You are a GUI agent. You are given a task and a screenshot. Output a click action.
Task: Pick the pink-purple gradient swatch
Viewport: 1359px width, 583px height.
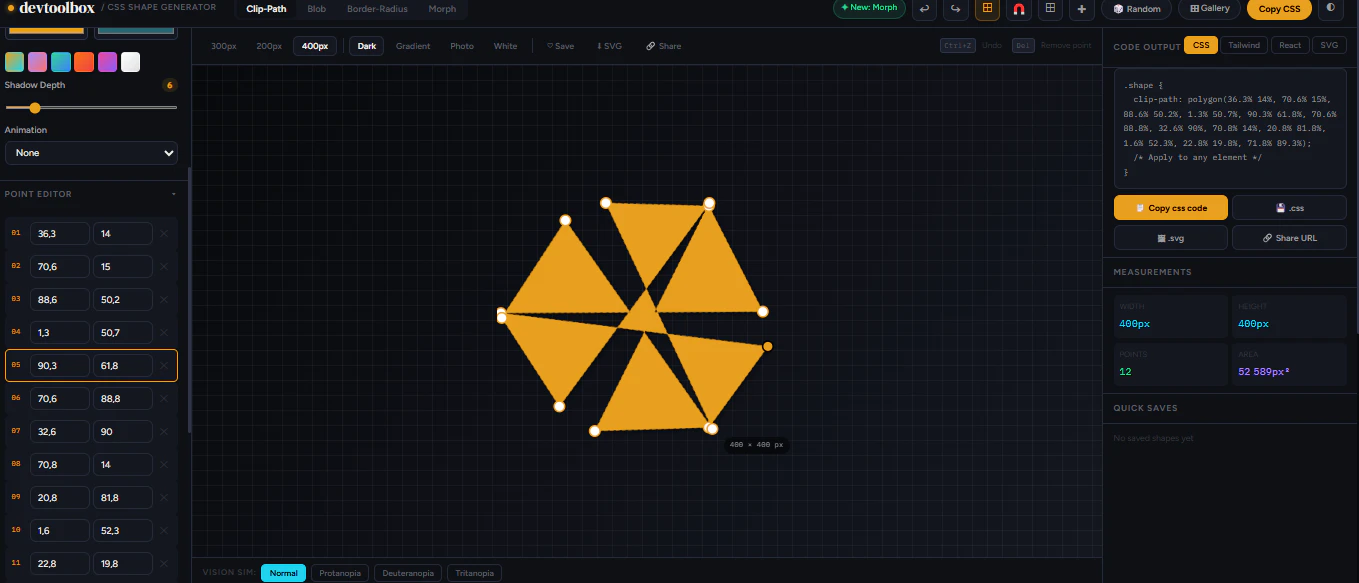37,62
